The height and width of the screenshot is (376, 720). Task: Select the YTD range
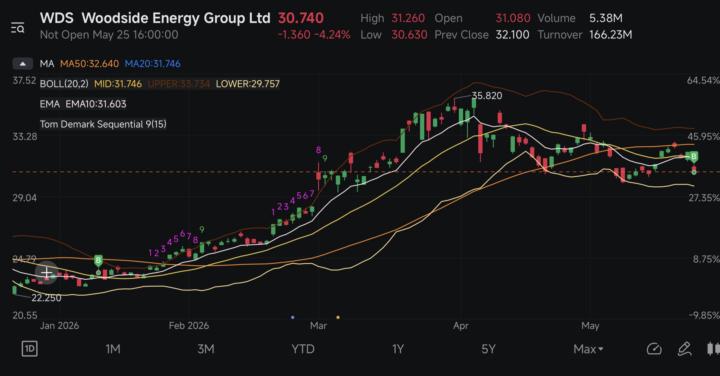pyautogui.click(x=303, y=349)
